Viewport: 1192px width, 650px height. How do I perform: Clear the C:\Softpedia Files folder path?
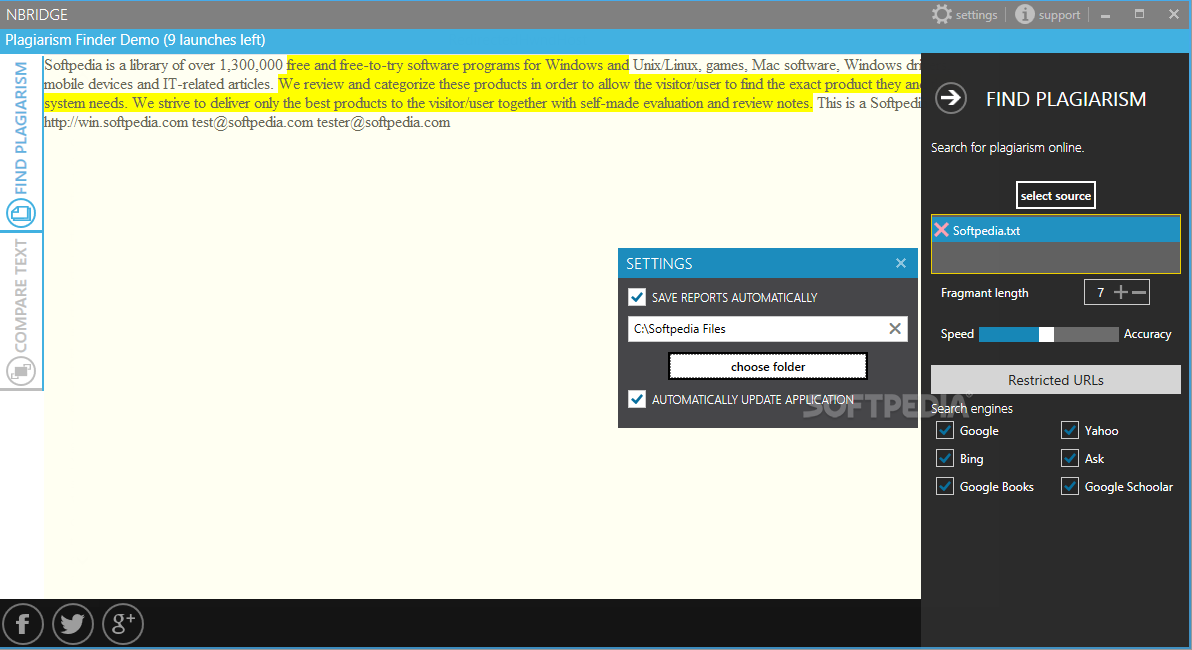coord(895,328)
